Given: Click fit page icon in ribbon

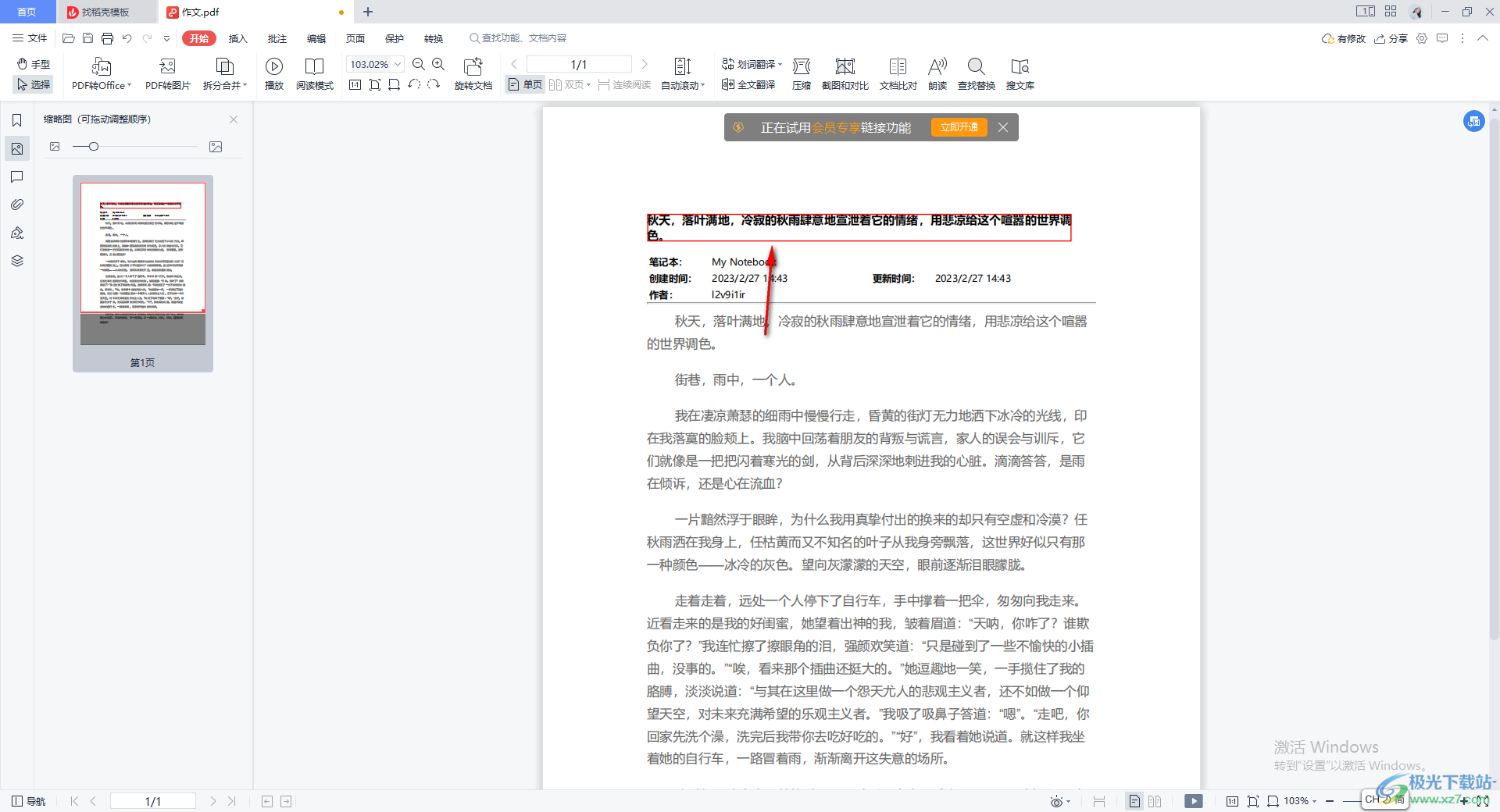Looking at the screenshot, I should [375, 84].
